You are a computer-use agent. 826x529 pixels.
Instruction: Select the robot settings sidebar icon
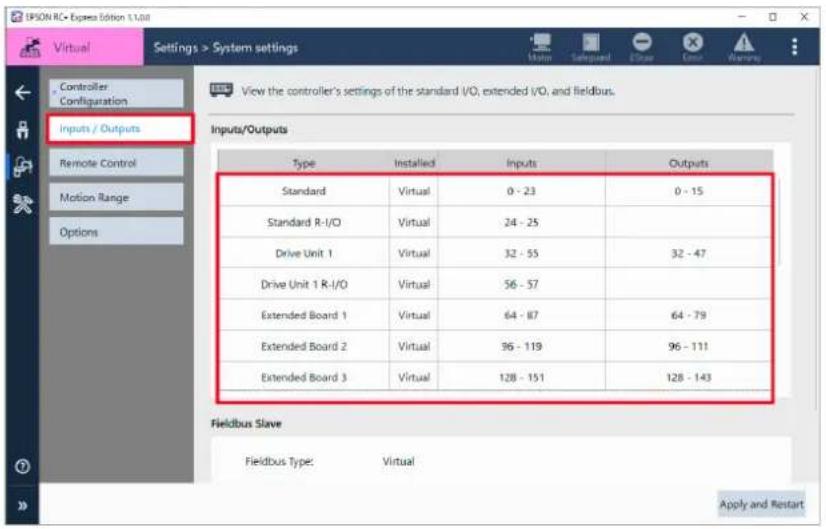click(x=23, y=167)
